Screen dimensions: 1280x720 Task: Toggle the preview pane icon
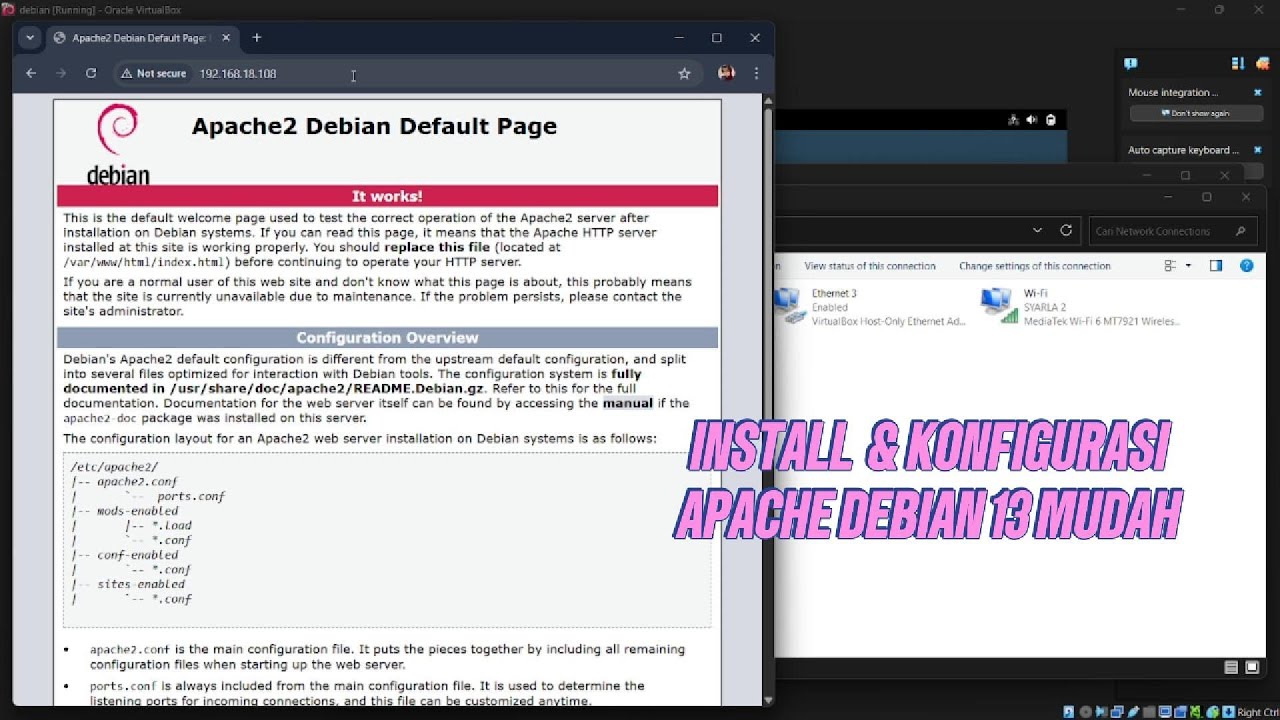[x=1216, y=266]
